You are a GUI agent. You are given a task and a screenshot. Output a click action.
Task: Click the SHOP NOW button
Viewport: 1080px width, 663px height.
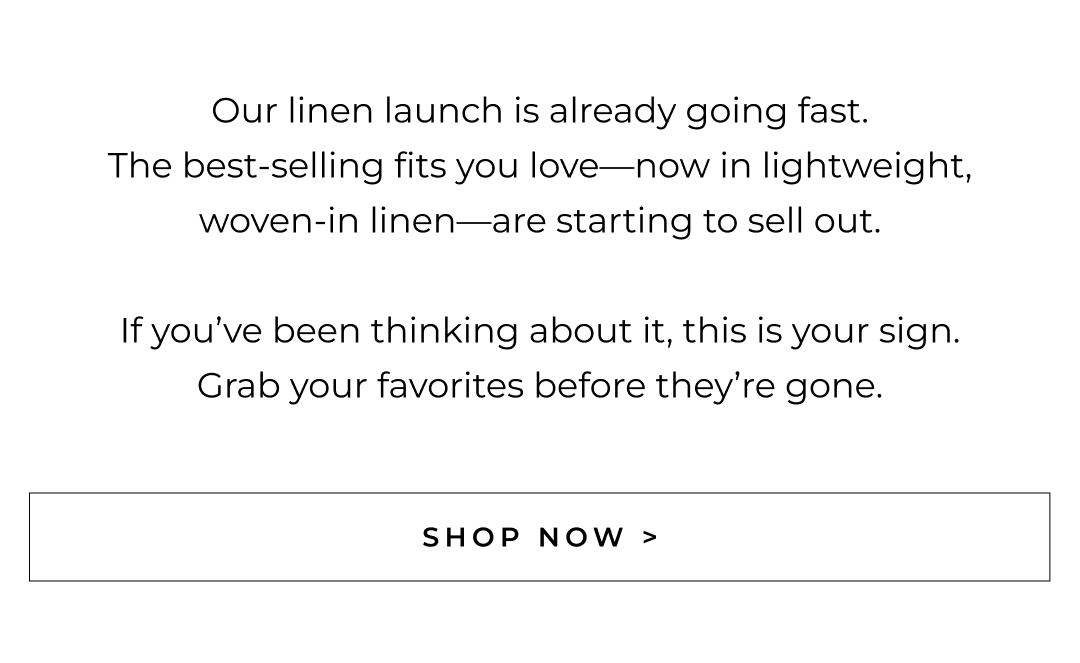click(539, 537)
